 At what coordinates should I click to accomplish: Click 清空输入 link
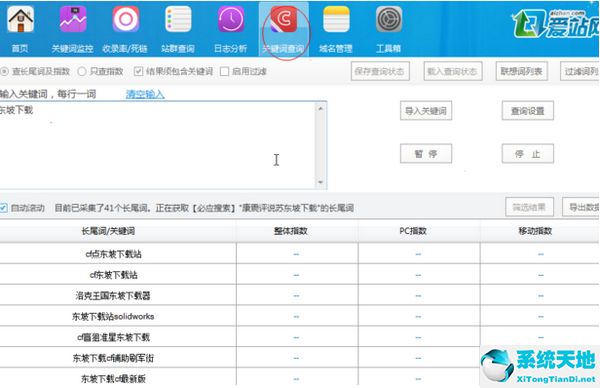[x=145, y=94]
